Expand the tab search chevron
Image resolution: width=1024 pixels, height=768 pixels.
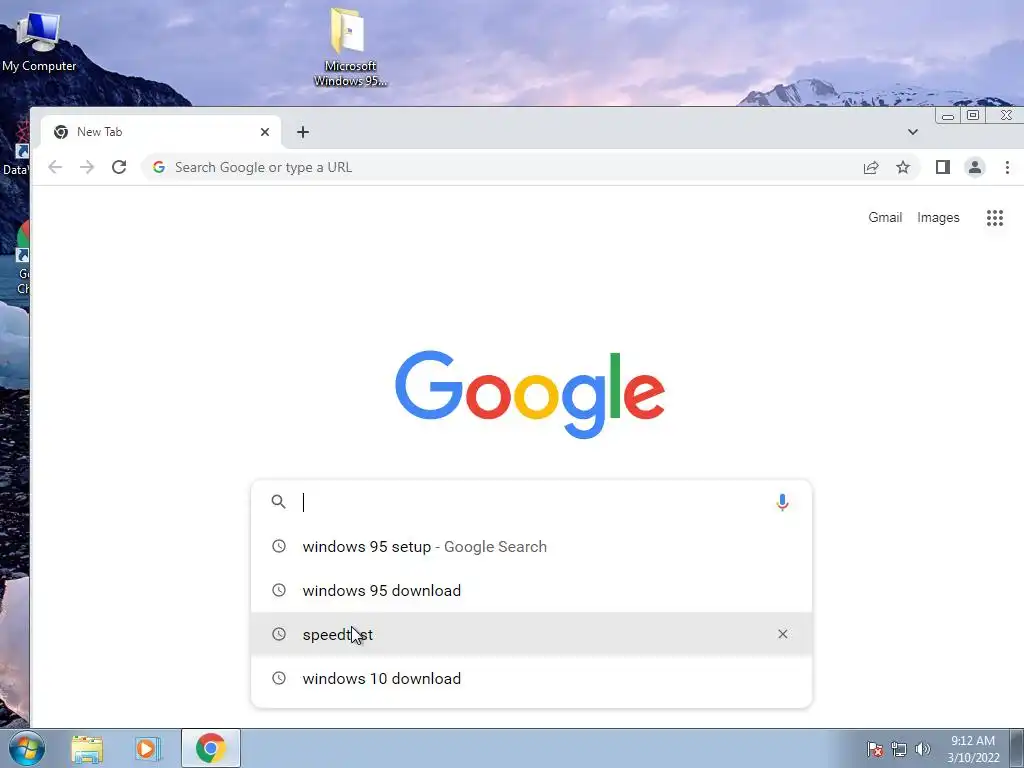tap(913, 132)
